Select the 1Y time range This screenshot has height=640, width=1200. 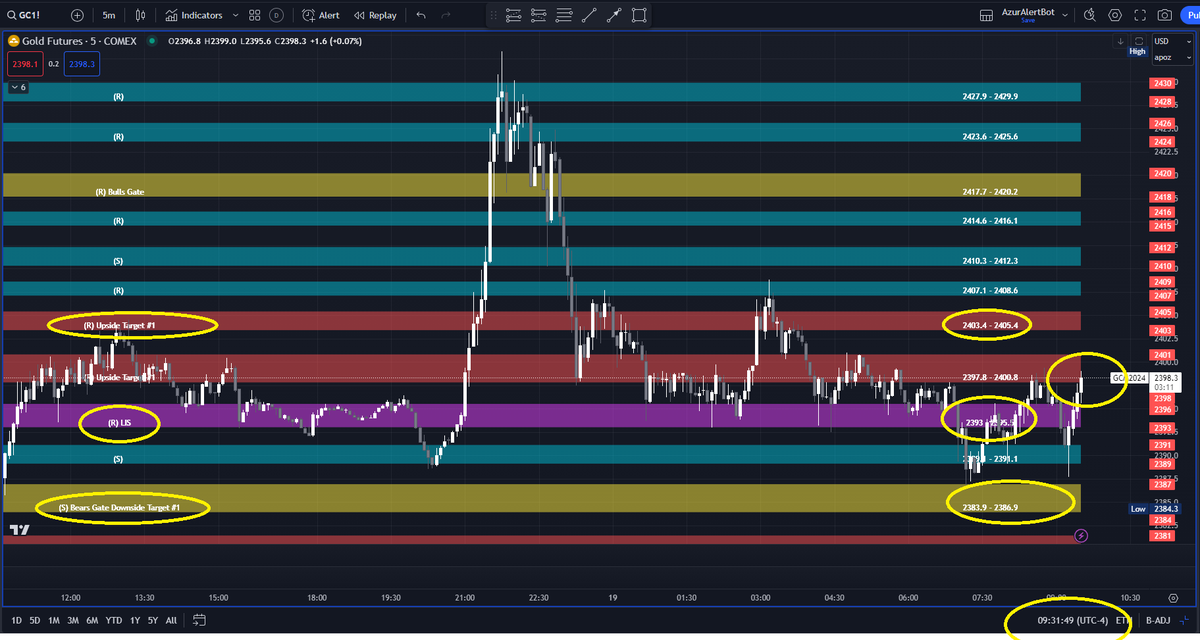135,620
